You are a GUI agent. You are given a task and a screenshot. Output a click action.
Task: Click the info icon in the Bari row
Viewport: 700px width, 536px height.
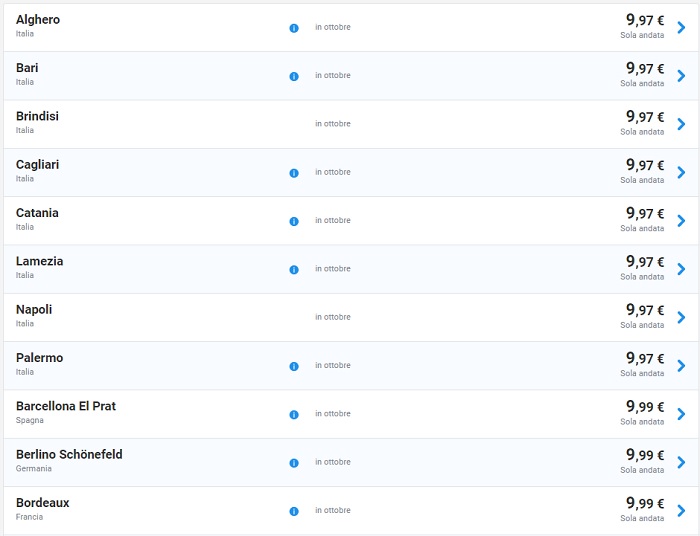(x=294, y=76)
